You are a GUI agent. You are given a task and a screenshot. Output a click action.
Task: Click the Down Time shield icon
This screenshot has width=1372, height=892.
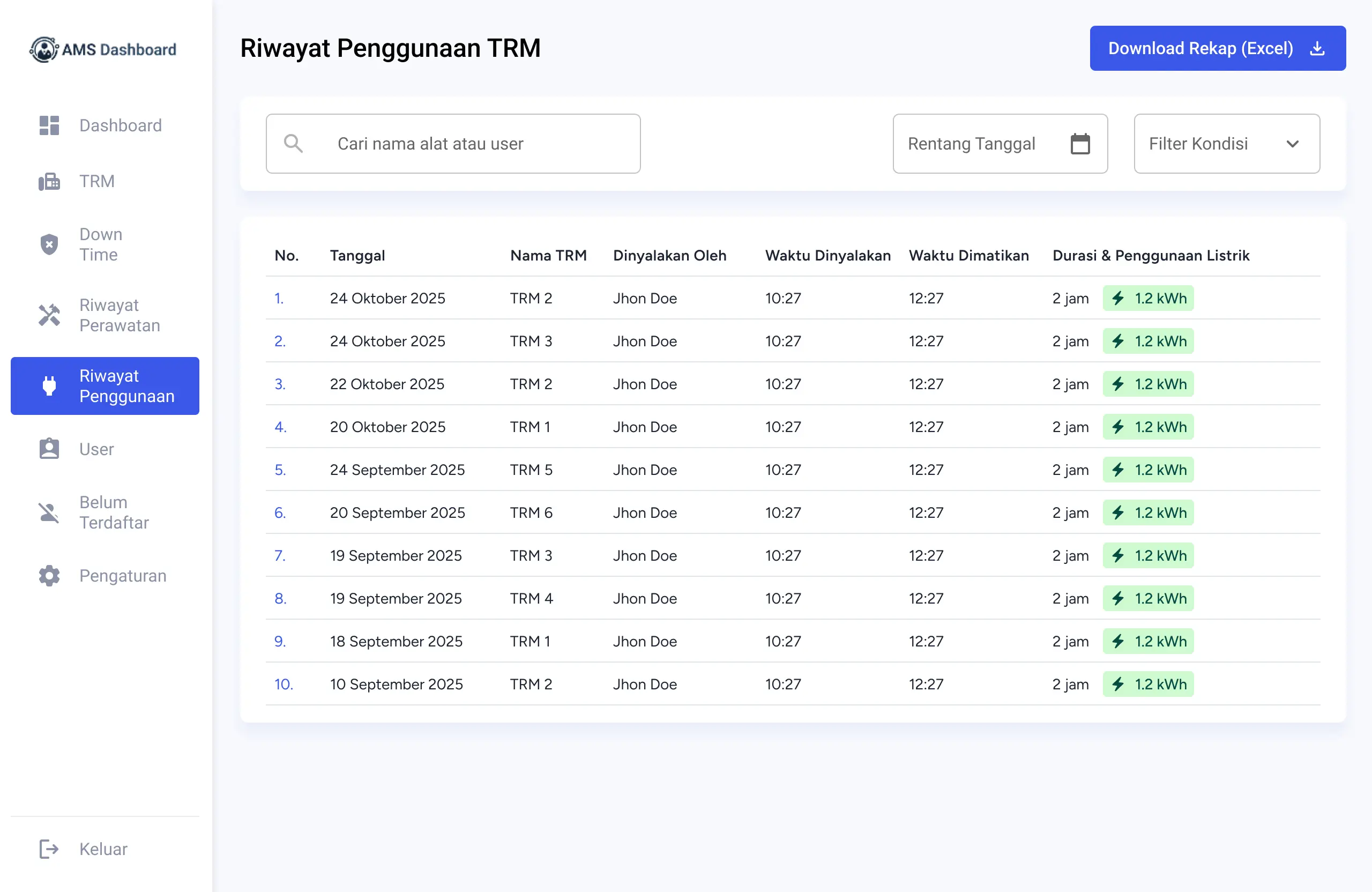tap(49, 244)
